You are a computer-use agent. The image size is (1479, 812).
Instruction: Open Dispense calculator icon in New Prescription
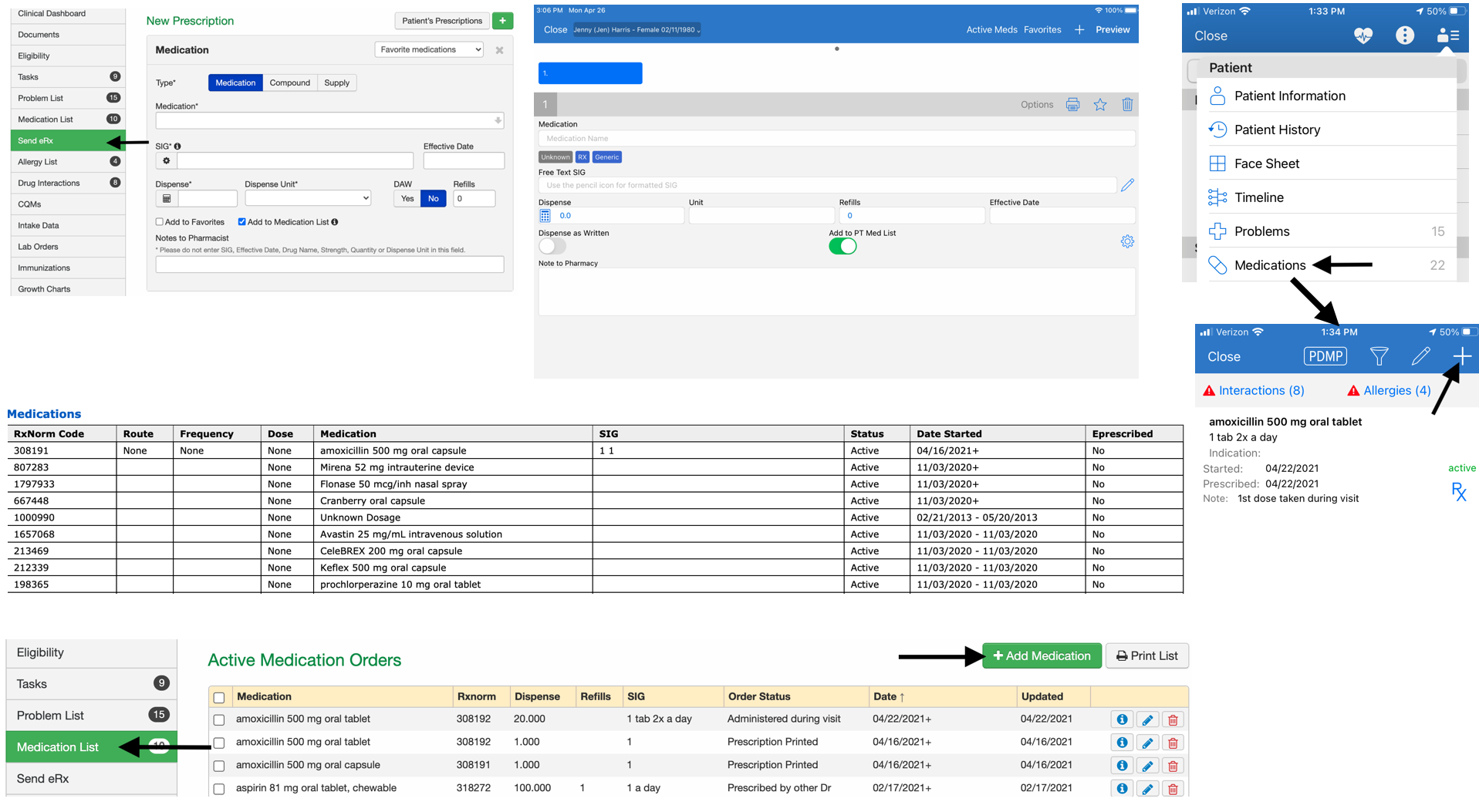point(167,199)
